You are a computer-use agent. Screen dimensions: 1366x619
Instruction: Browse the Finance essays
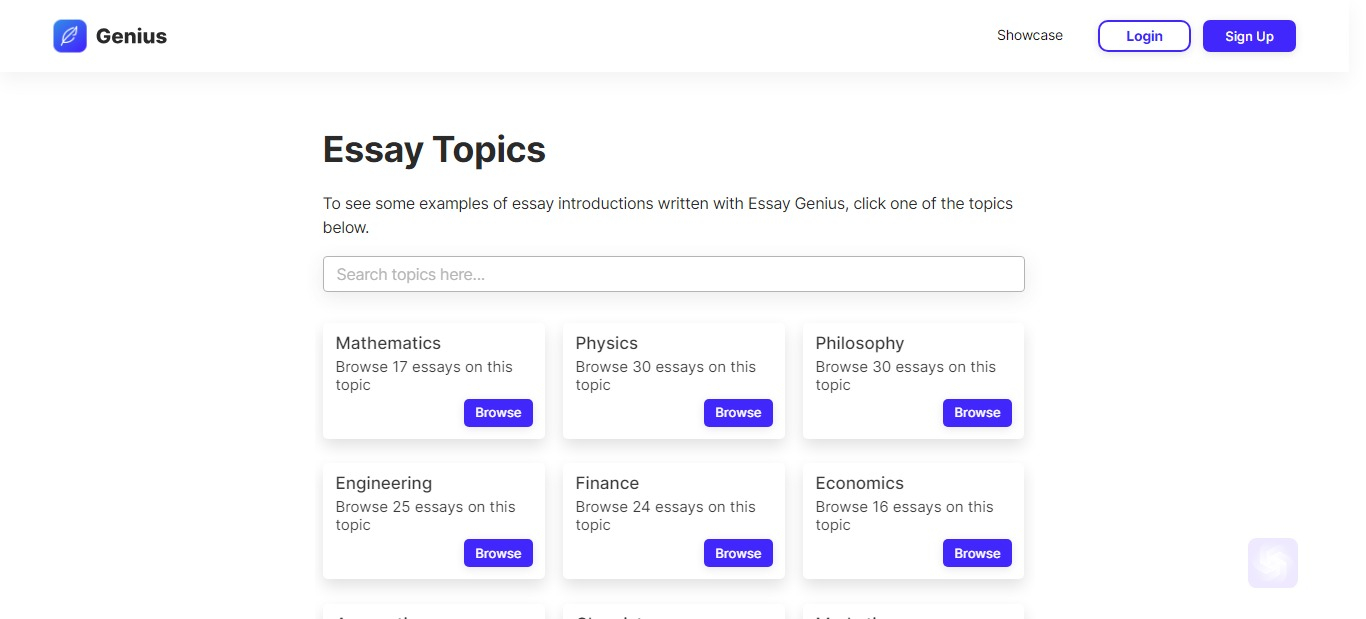tap(738, 553)
